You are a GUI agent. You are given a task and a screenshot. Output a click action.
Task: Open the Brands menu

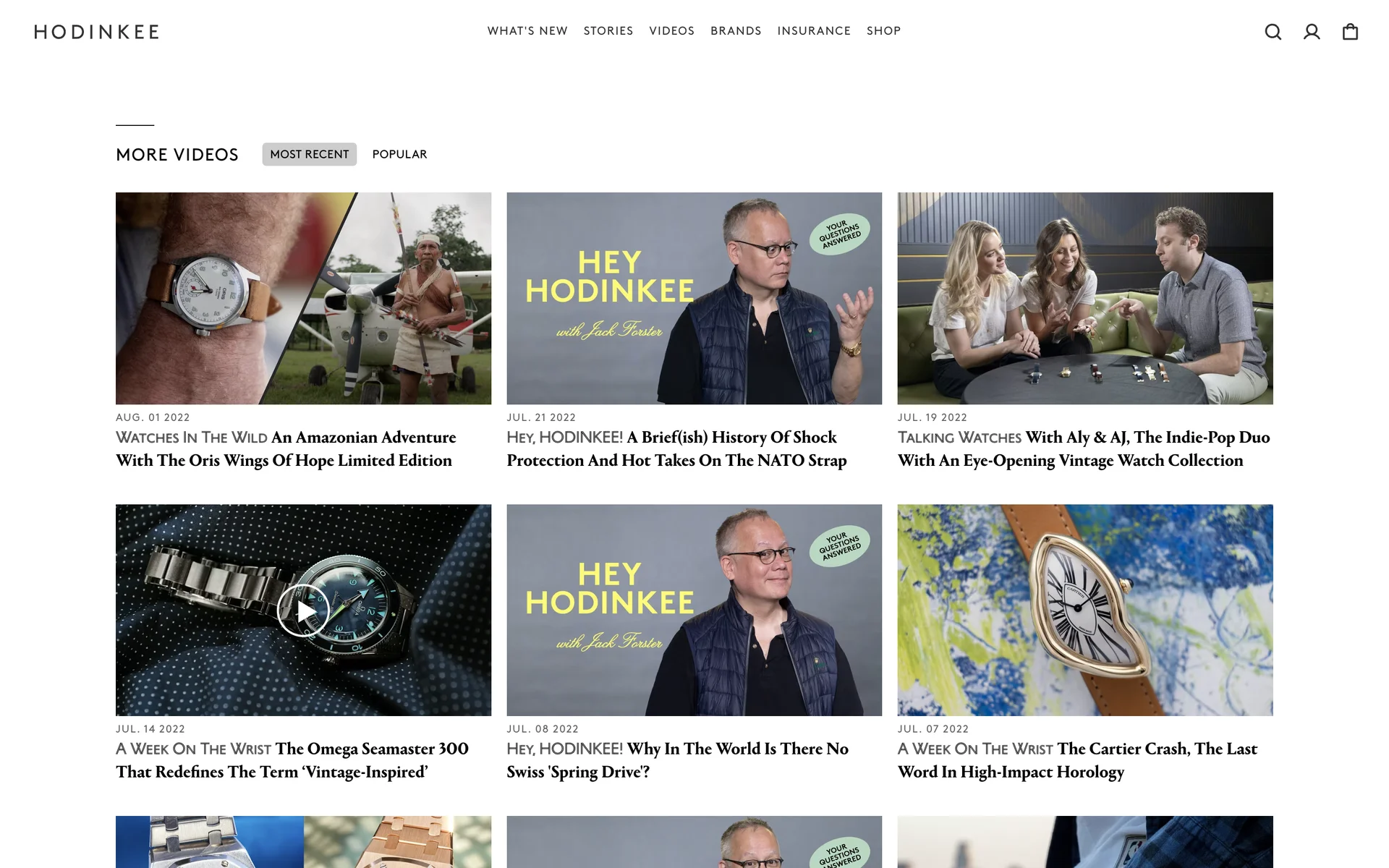point(736,31)
